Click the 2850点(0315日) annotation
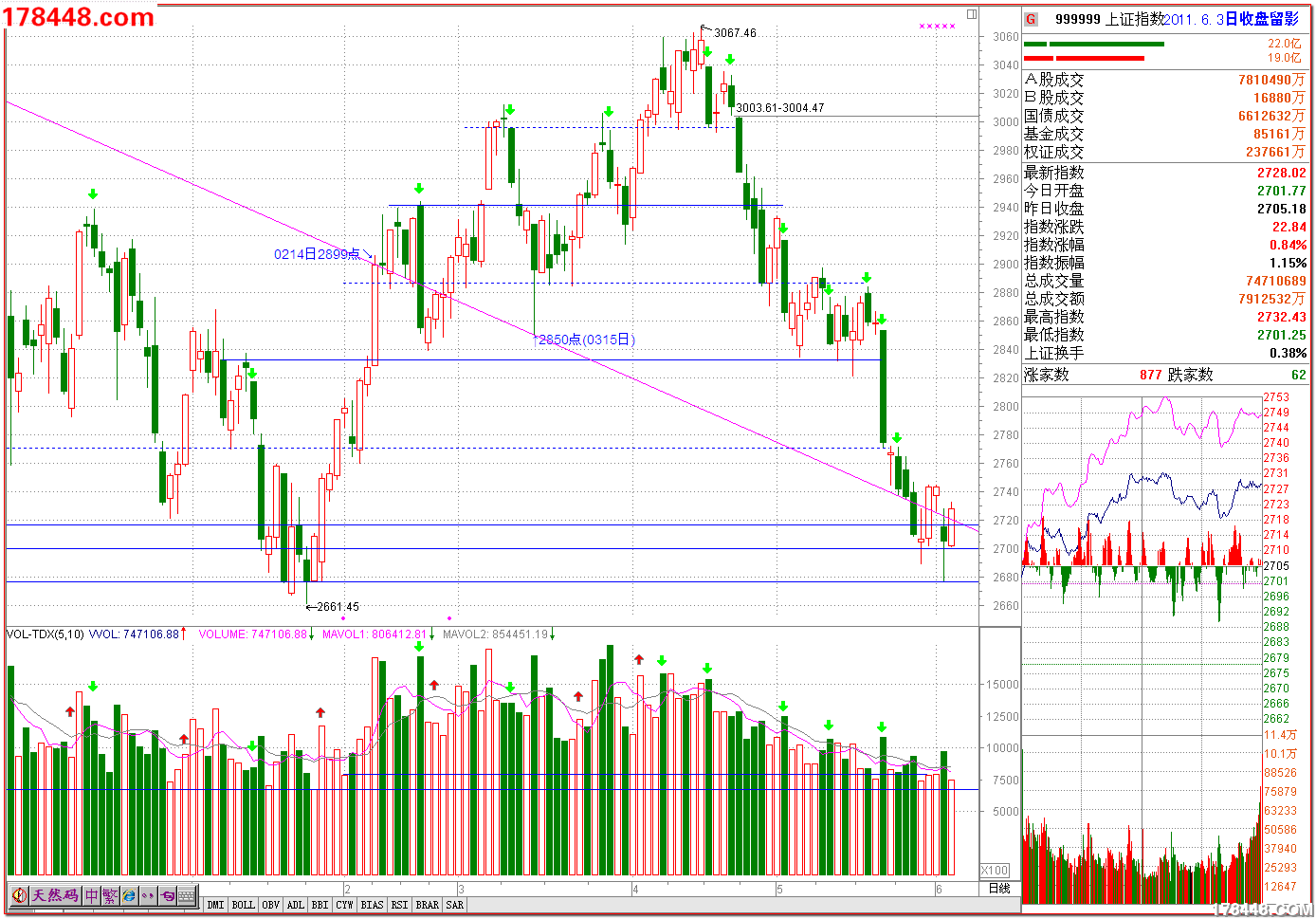 tap(587, 340)
